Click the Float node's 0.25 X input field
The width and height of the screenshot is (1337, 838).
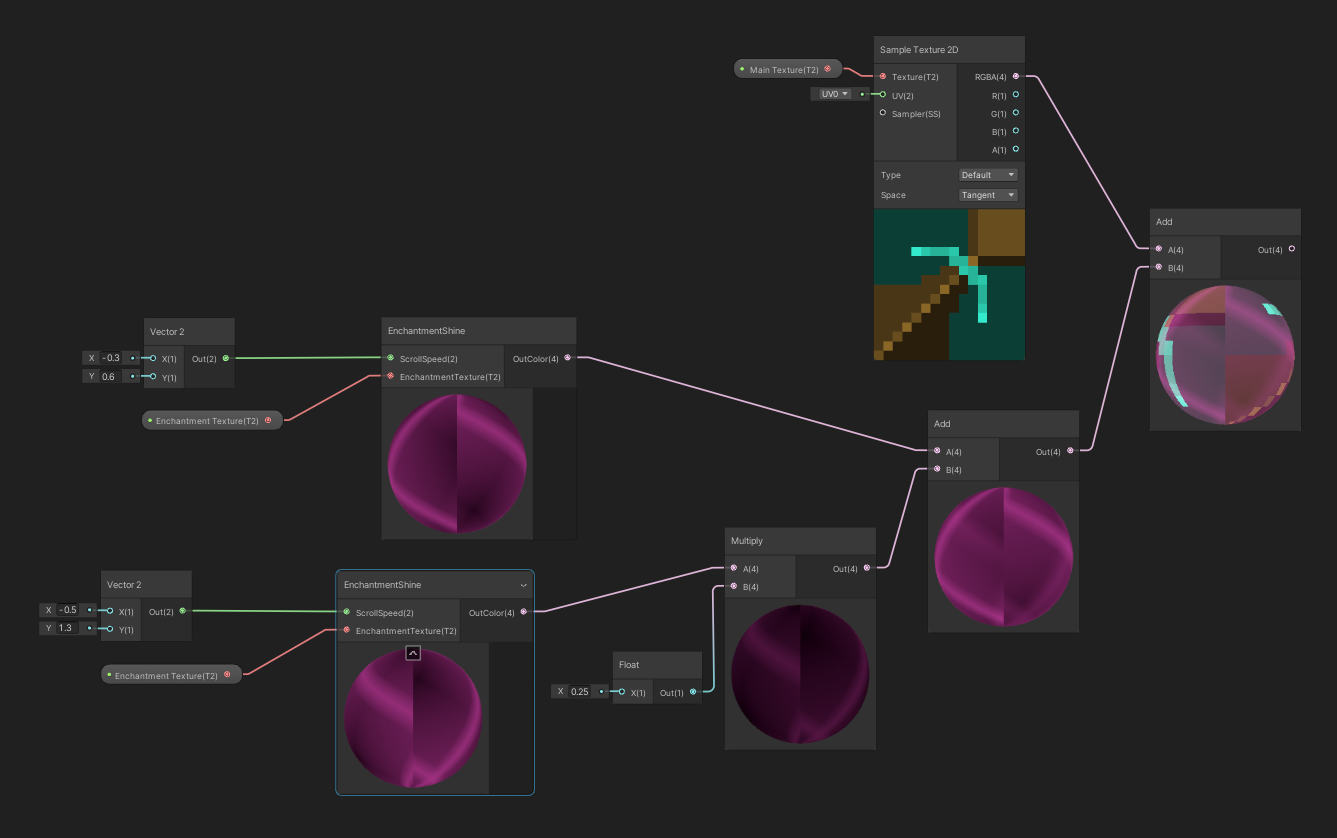[578, 690]
